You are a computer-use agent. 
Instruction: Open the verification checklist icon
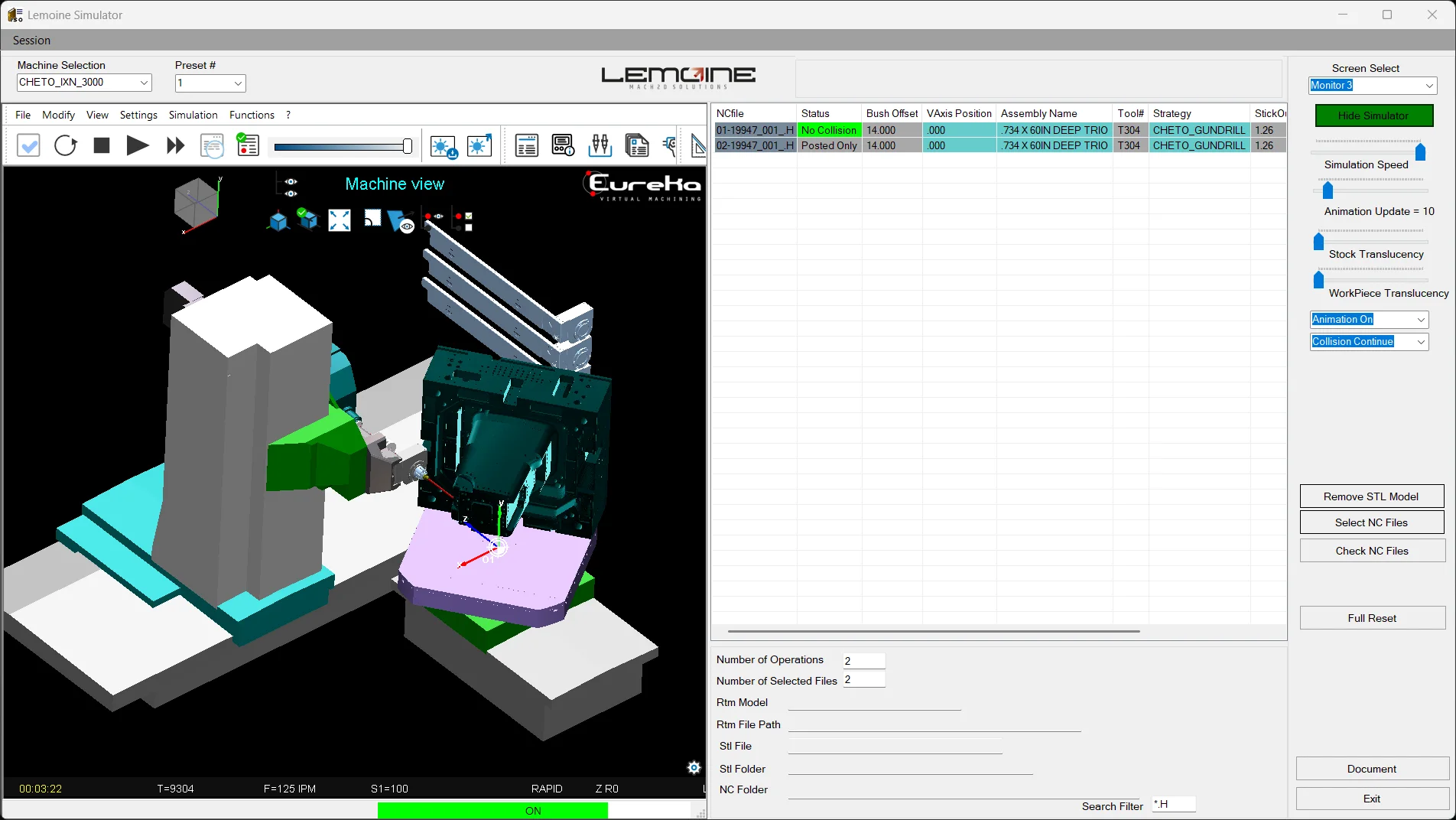[x=248, y=145]
